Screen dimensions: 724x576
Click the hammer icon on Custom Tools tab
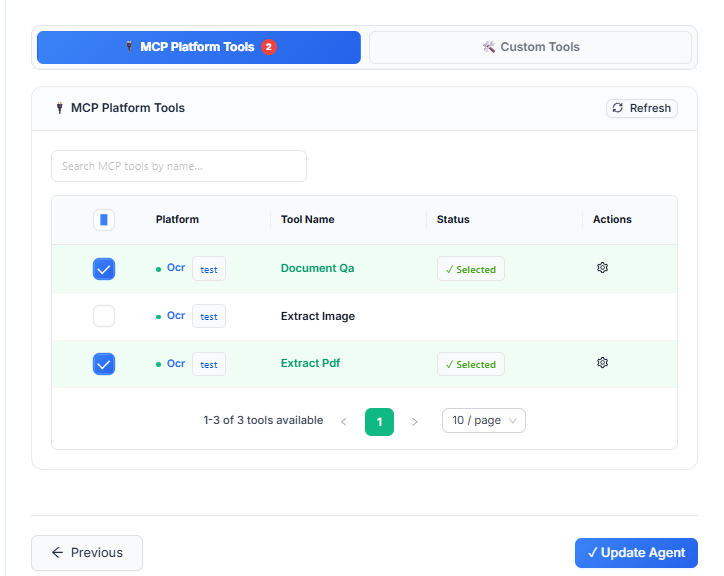click(489, 47)
